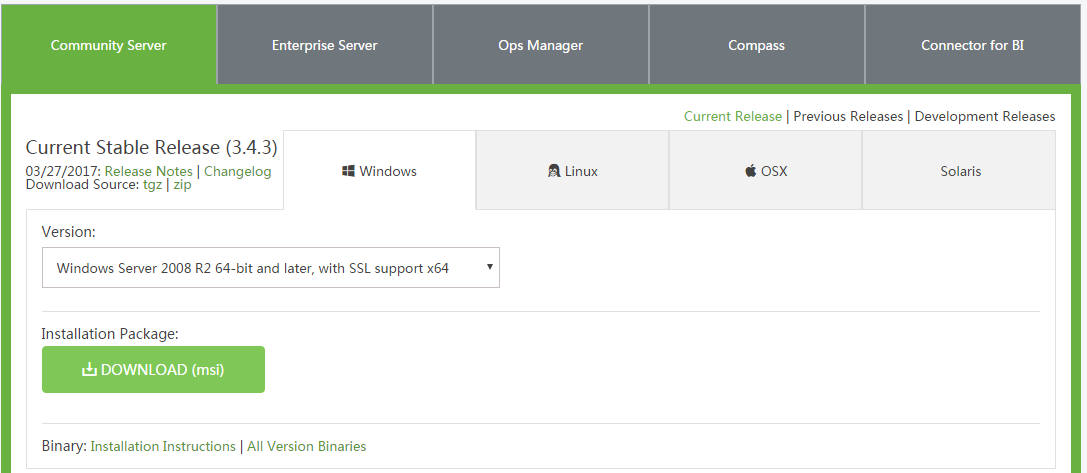Viewport: 1087px width, 473px height.
Task: Select the Windows Server 2008 R2 version combo box
Action: [x=270, y=268]
